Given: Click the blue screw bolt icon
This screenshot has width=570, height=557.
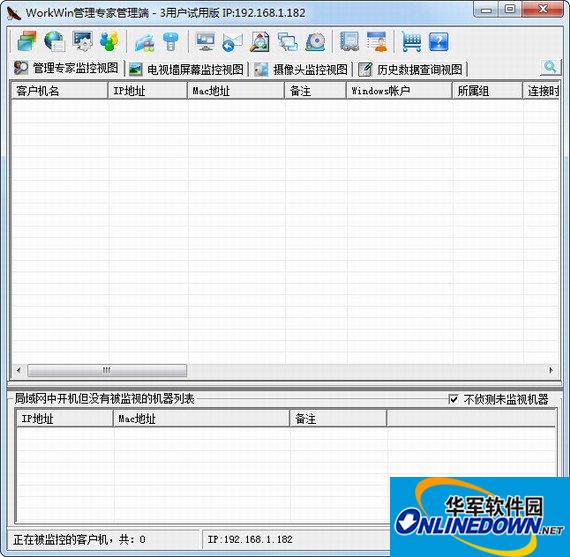Looking at the screenshot, I should tap(171, 41).
